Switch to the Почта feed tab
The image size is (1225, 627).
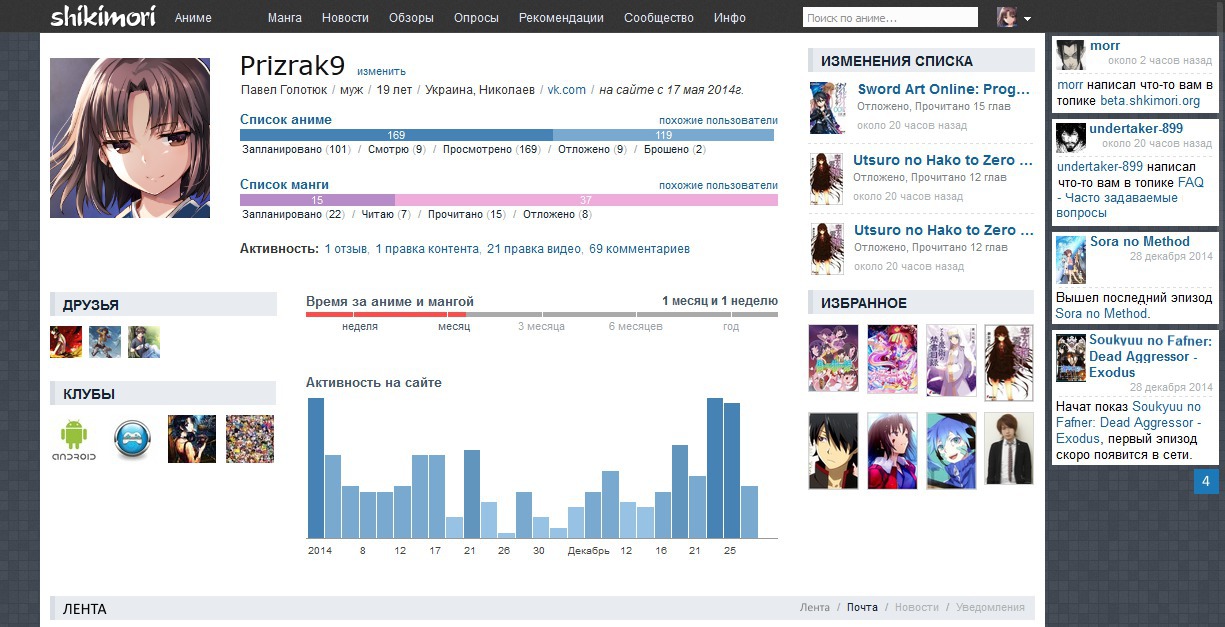(862, 607)
